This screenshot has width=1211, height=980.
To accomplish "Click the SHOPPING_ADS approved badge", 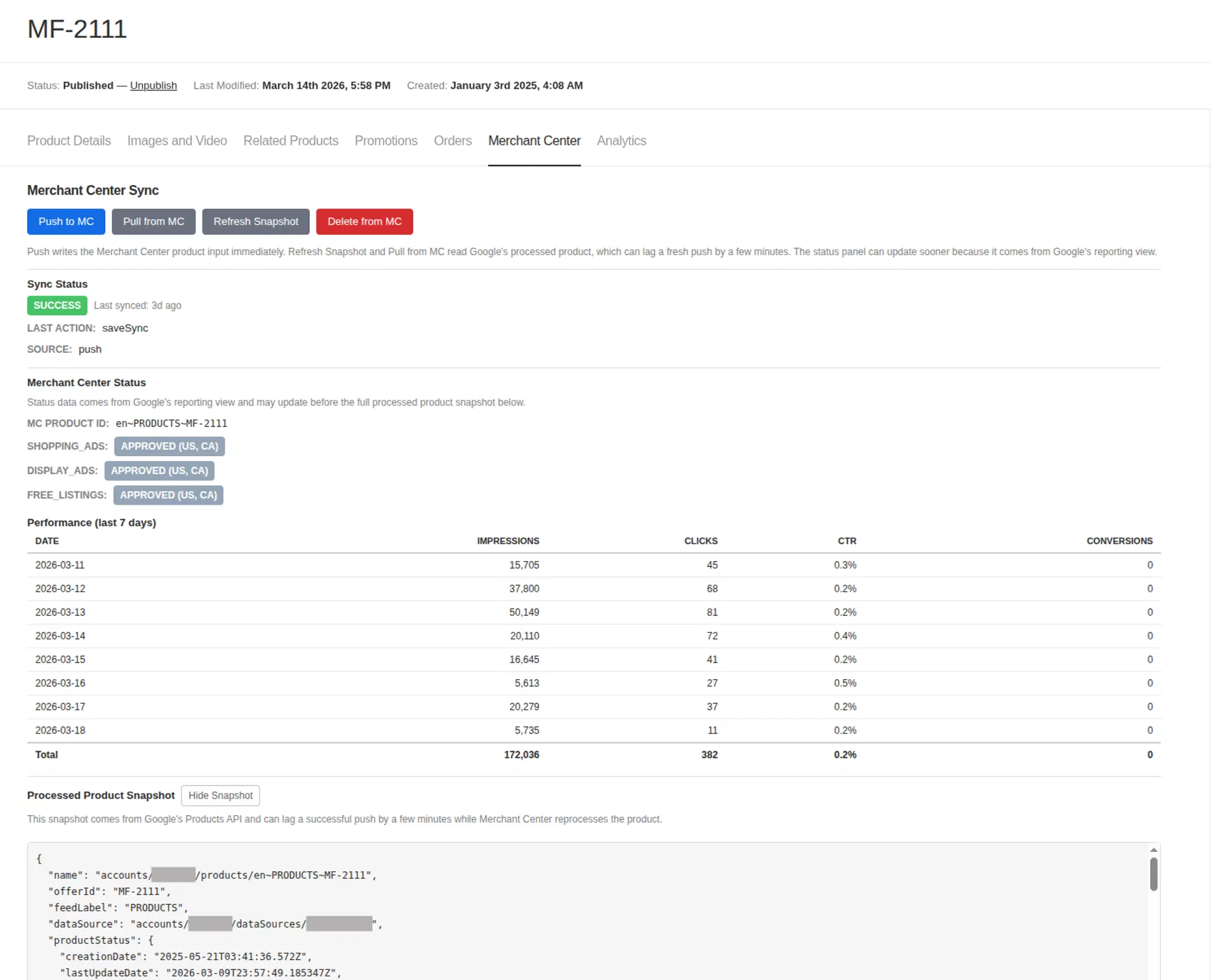I will 169,446.
